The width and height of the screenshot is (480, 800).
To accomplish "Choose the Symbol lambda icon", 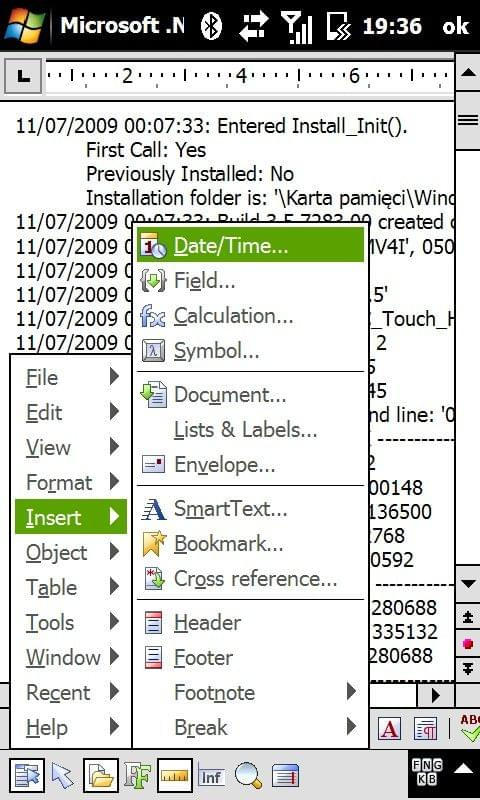I will coord(154,351).
